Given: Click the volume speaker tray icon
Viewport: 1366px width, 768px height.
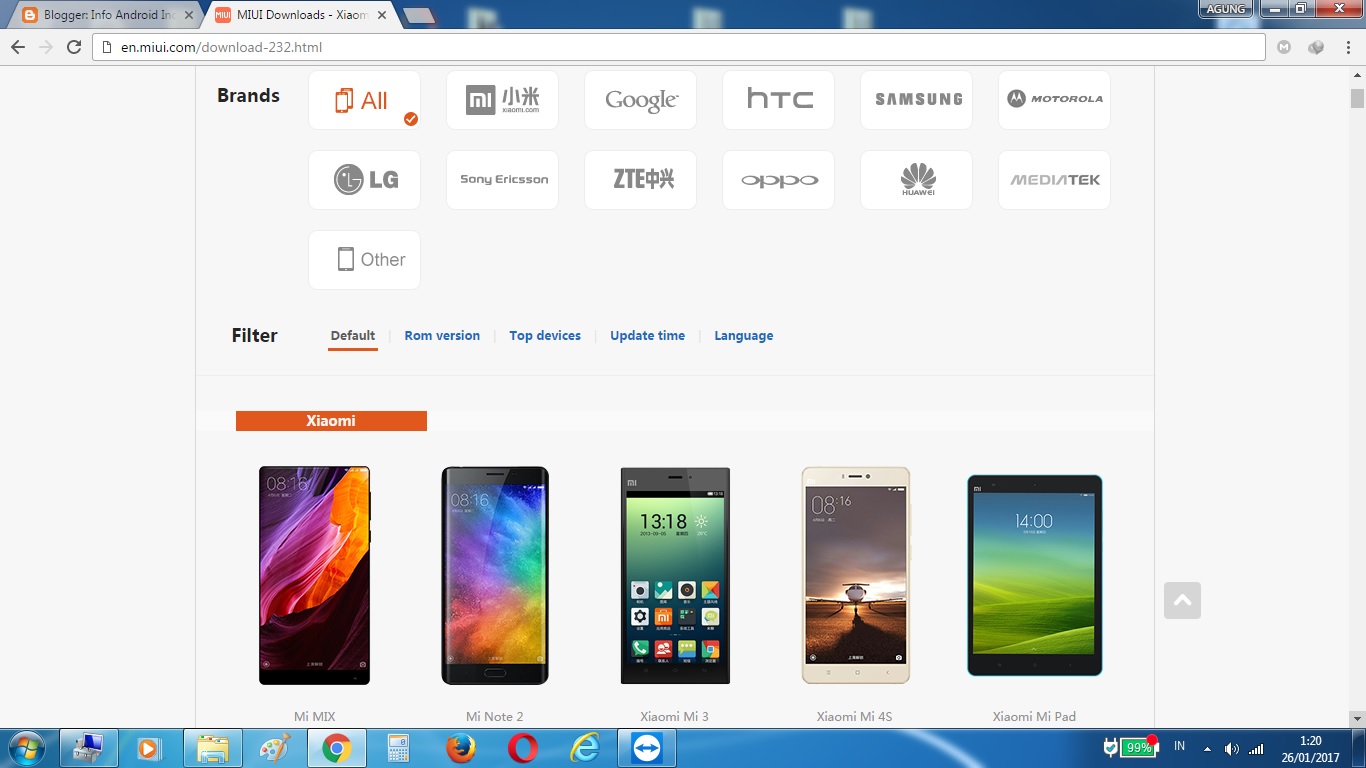Looking at the screenshot, I should tap(1232, 748).
